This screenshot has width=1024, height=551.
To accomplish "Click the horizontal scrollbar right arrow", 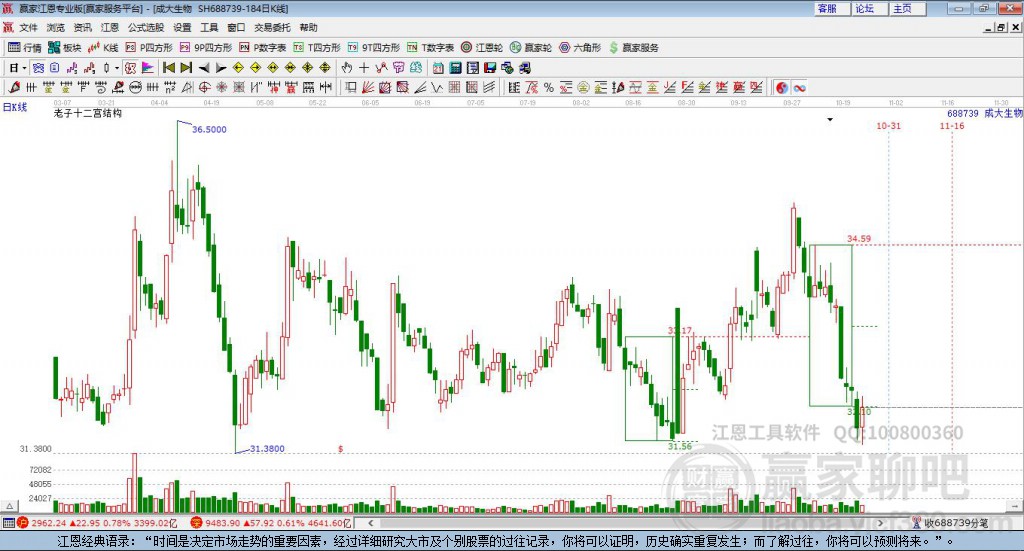I will click(880, 523).
